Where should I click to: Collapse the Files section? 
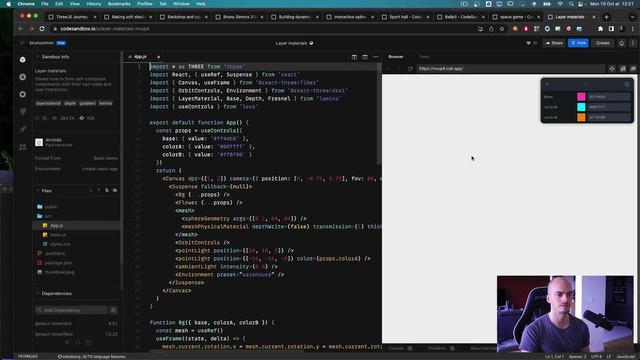tap(38, 191)
